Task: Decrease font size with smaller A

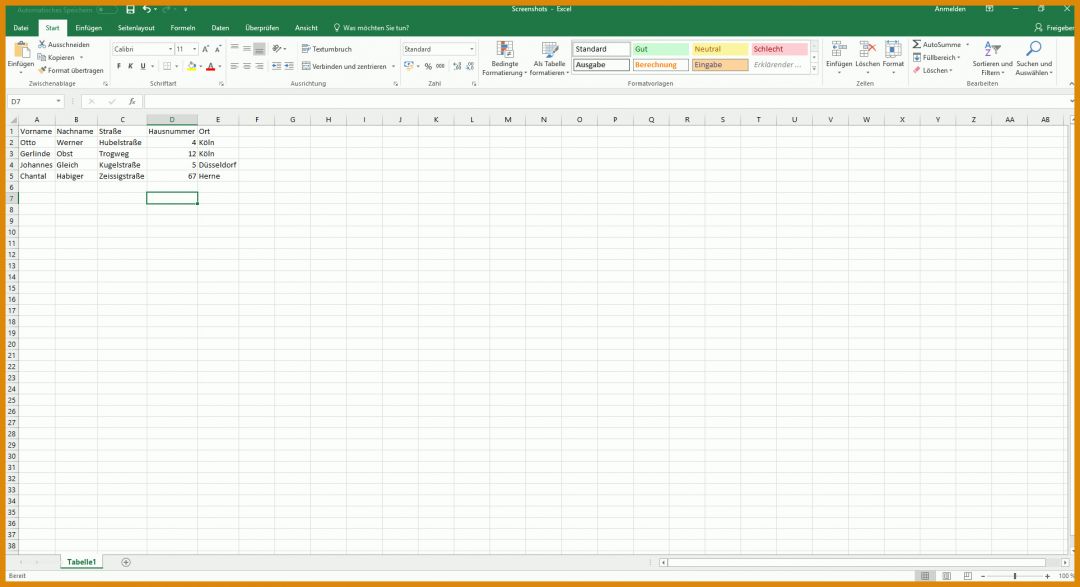Action: (x=218, y=49)
